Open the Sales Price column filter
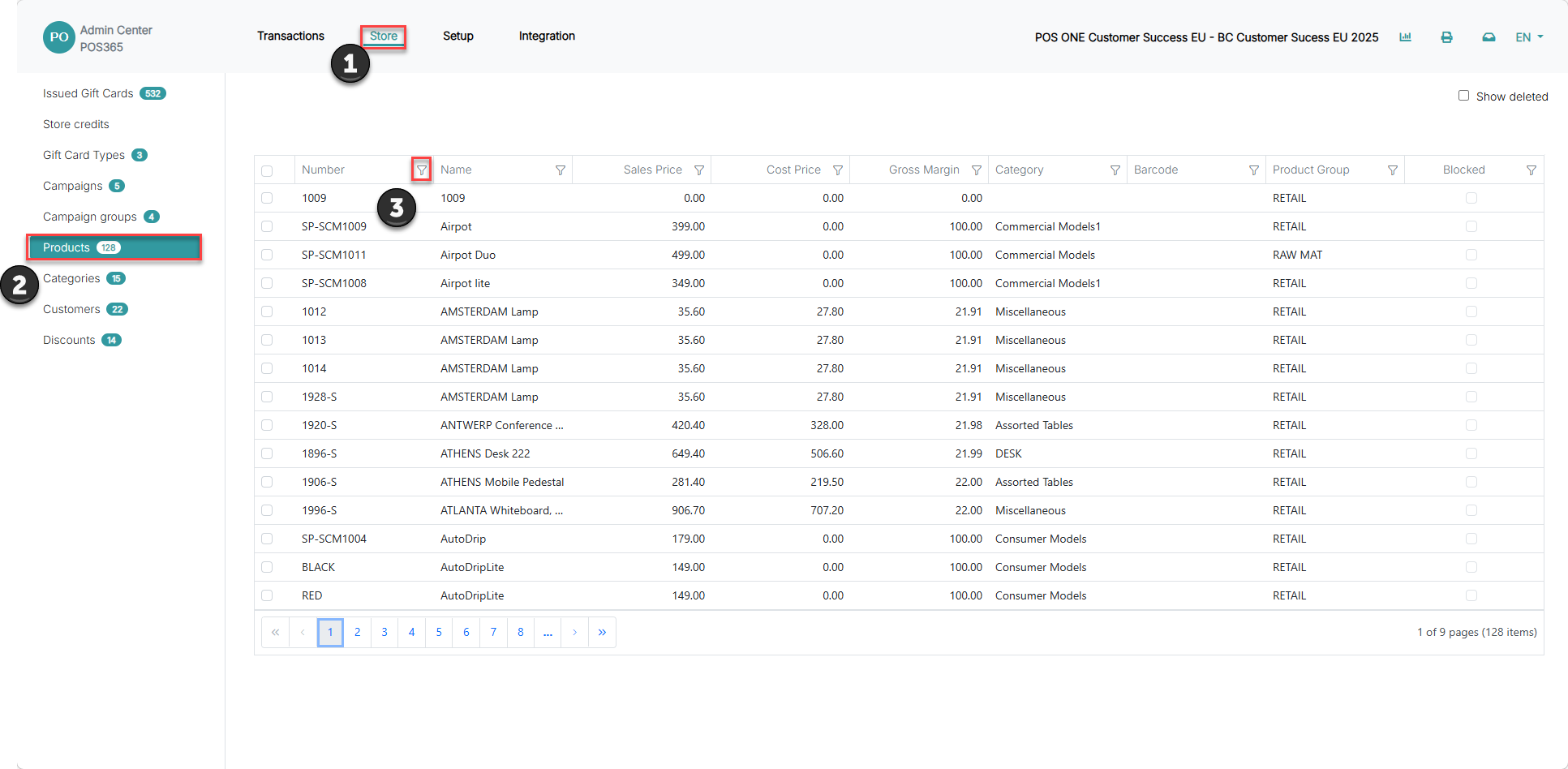Image resolution: width=1568 pixels, height=769 pixels. (699, 170)
